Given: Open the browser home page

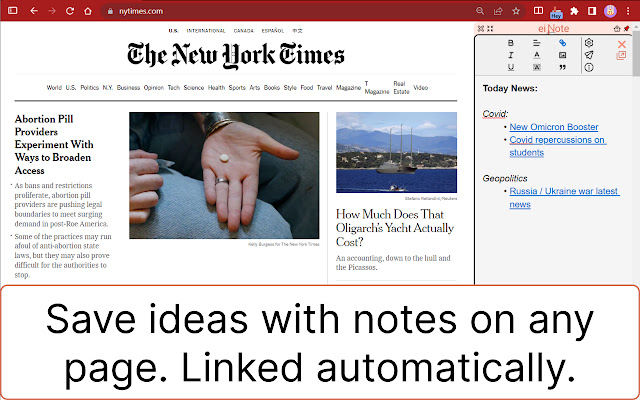Looking at the screenshot, I should click(x=88, y=11).
